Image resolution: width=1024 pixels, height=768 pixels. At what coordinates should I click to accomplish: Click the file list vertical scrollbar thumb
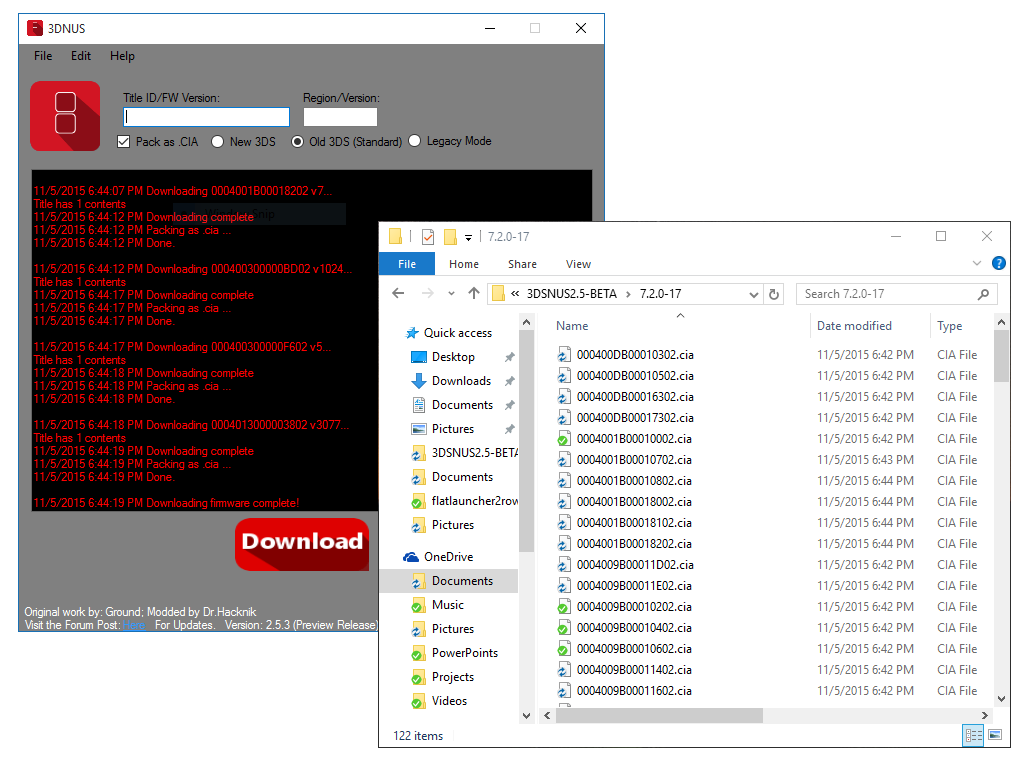click(1000, 356)
